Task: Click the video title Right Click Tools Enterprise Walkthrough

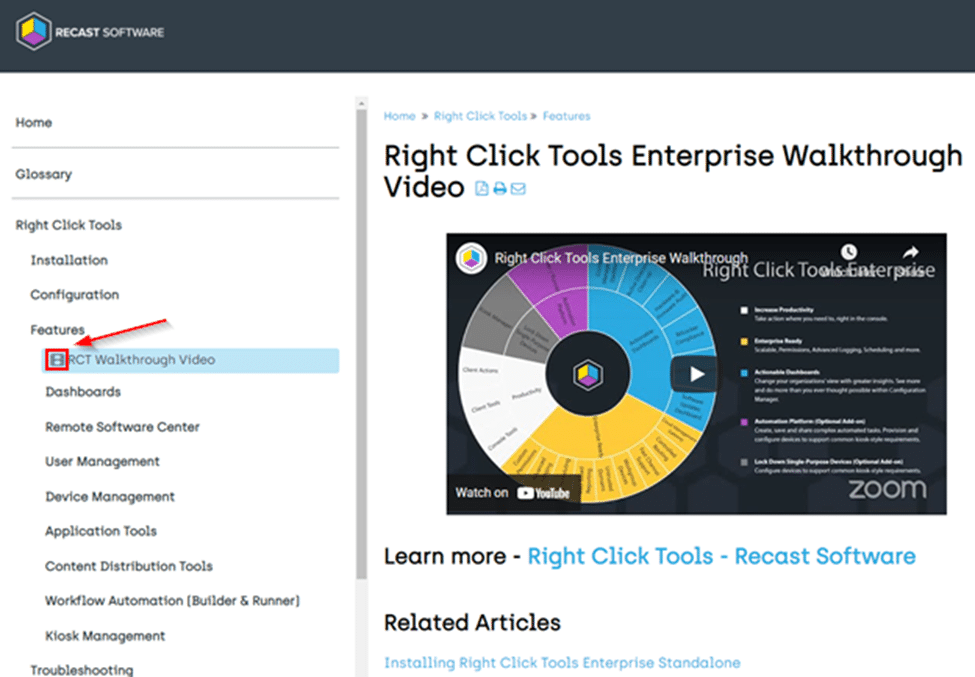Action: (x=621, y=257)
